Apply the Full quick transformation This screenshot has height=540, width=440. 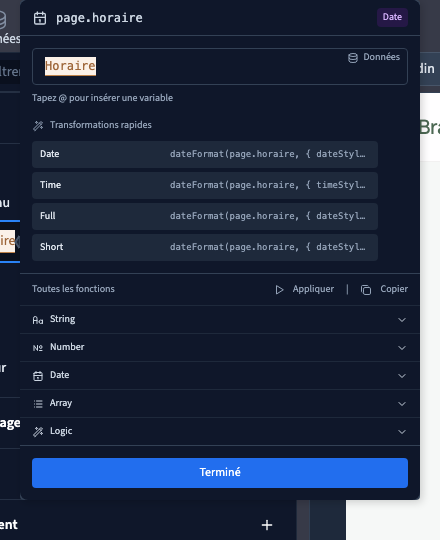coord(205,216)
